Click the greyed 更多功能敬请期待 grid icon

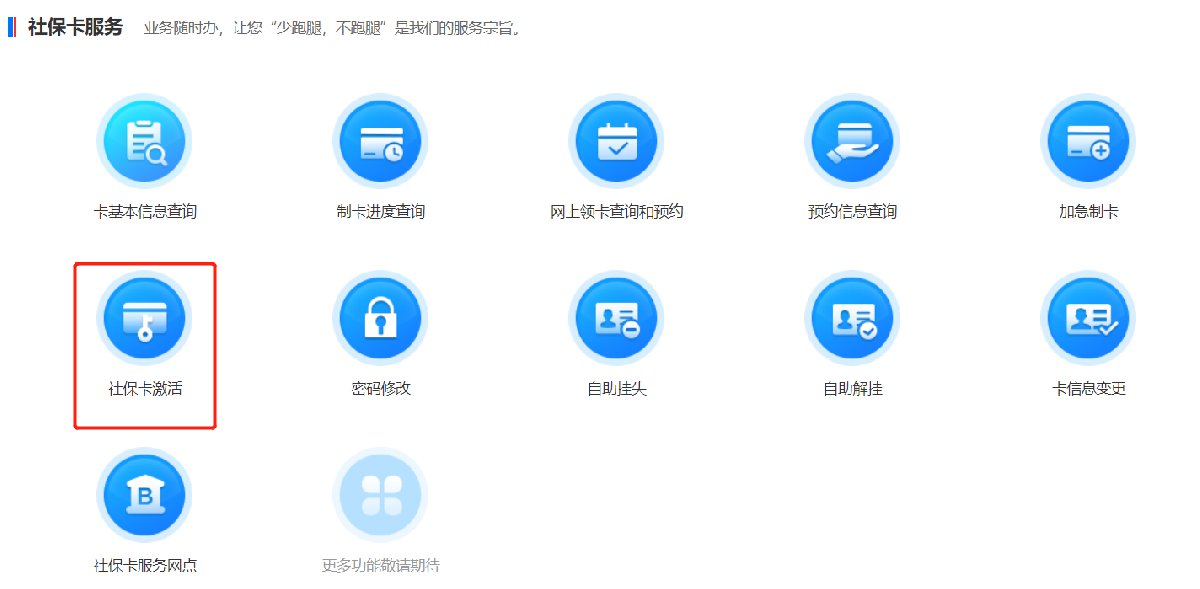381,495
